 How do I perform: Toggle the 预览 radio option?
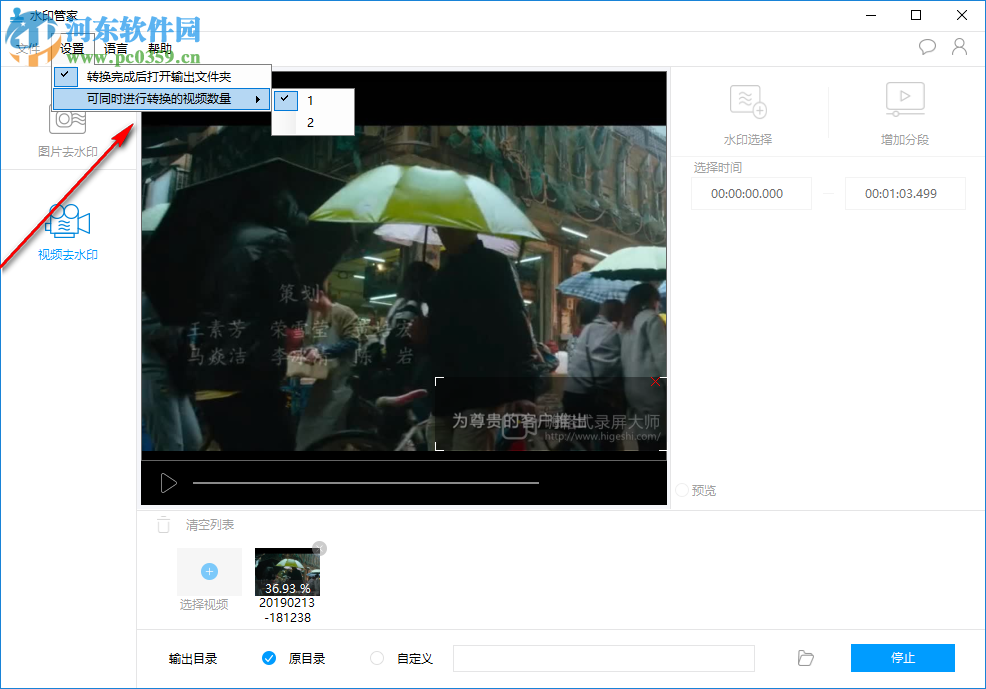(682, 490)
